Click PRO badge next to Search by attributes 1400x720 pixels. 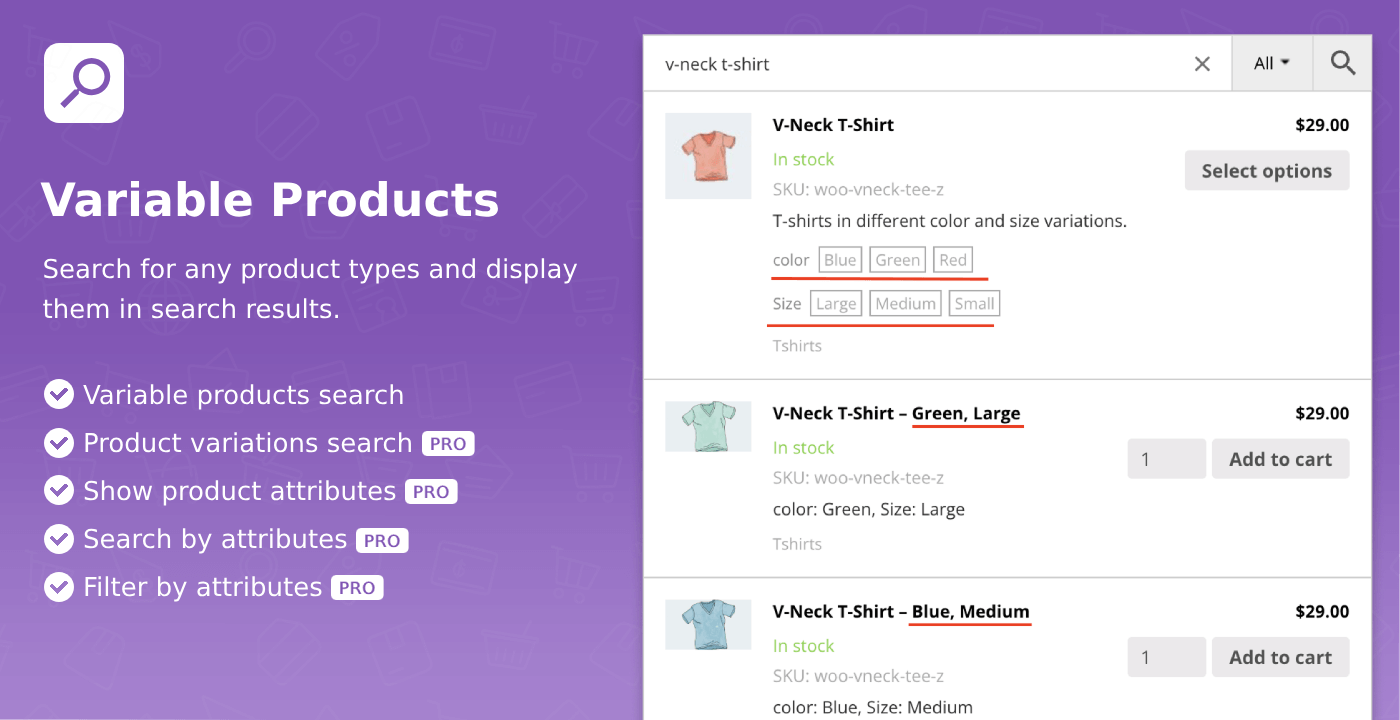click(x=382, y=540)
